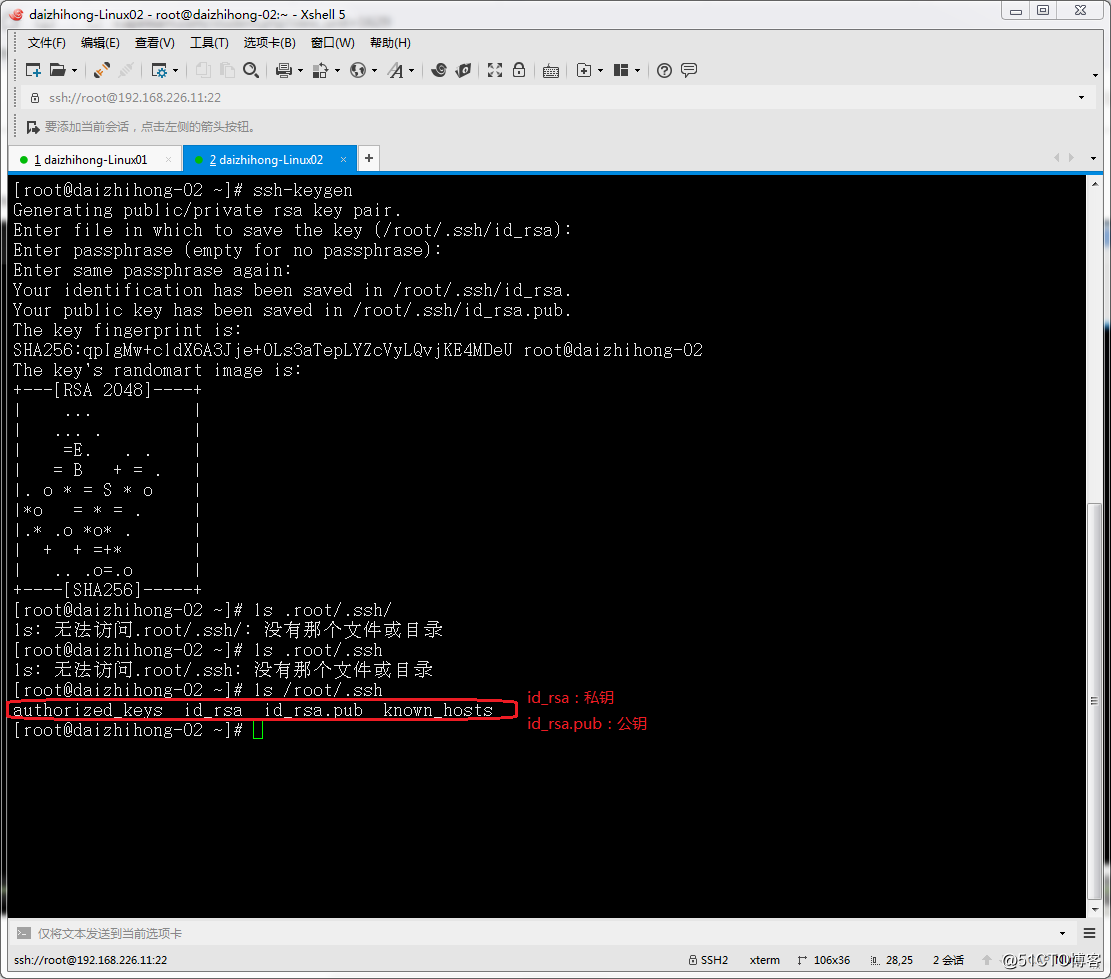The height and width of the screenshot is (979, 1111).
Task: Open the 编辑(E) menu
Action: pyautogui.click(x=101, y=43)
